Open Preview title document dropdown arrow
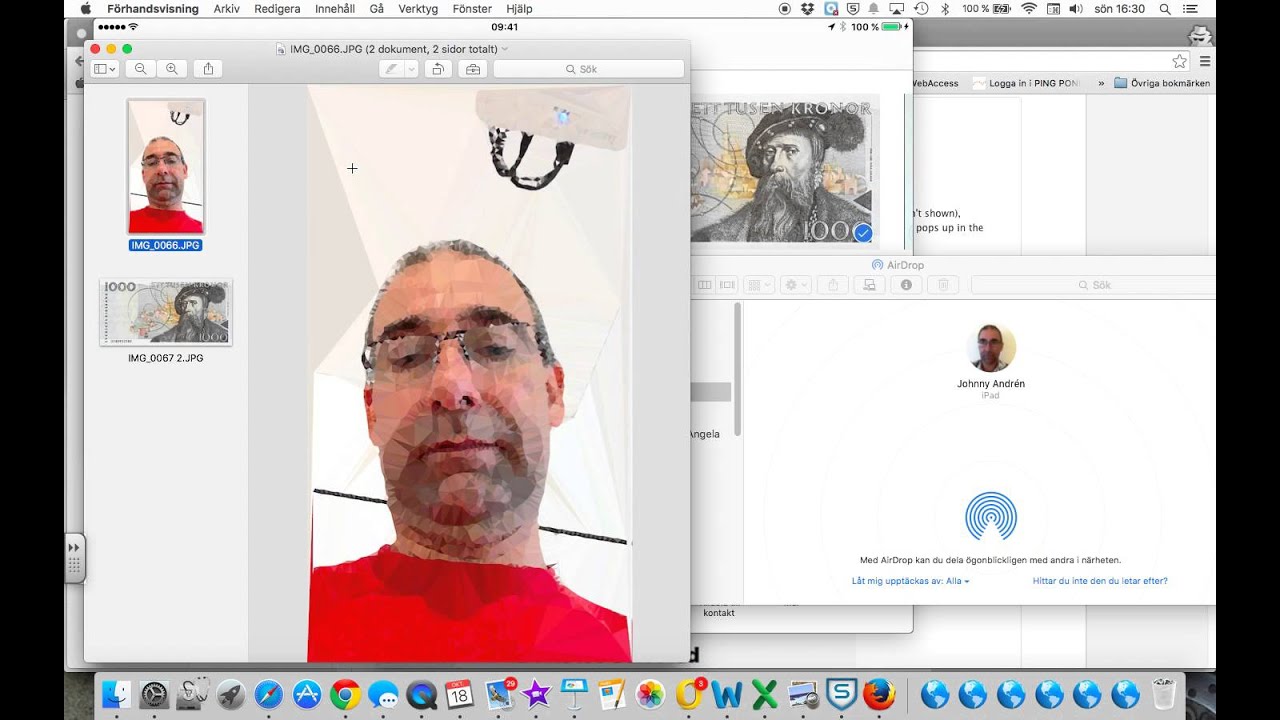Image resolution: width=1280 pixels, height=720 pixels. tap(505, 48)
